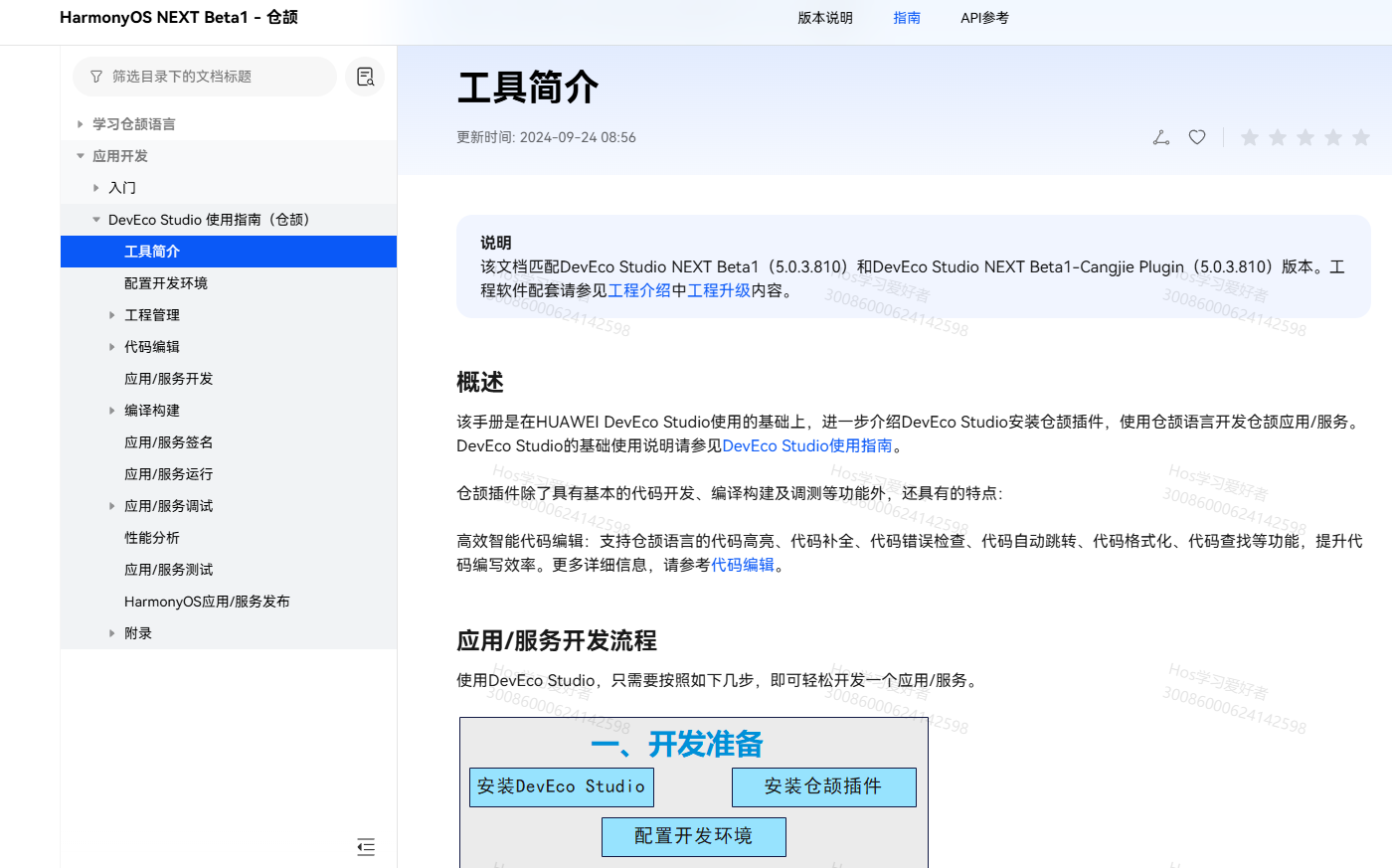Viewport: 1392px width, 868px height.
Task: Click the 附录 tree label
Action: tap(138, 633)
